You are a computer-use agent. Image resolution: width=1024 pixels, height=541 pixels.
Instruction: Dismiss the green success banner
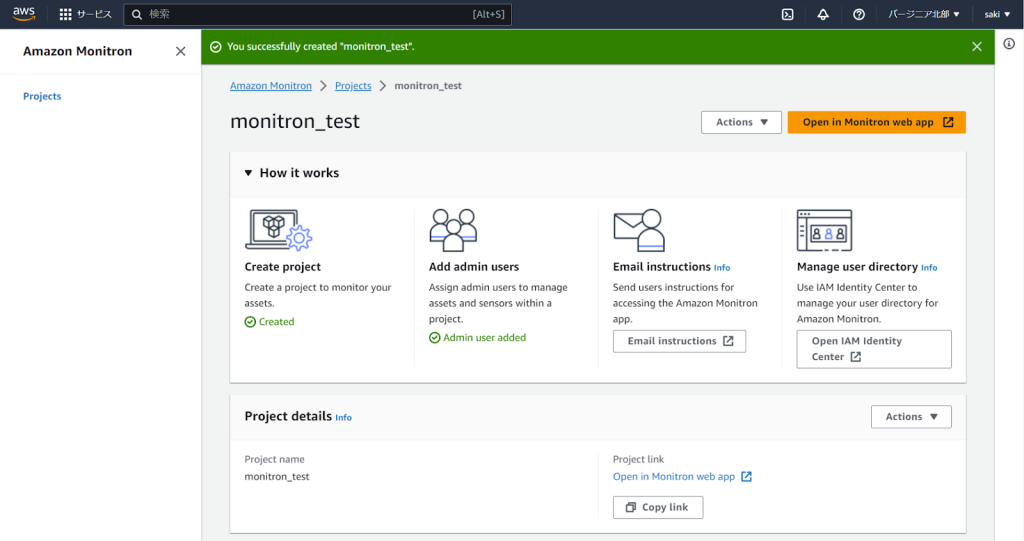point(977,47)
